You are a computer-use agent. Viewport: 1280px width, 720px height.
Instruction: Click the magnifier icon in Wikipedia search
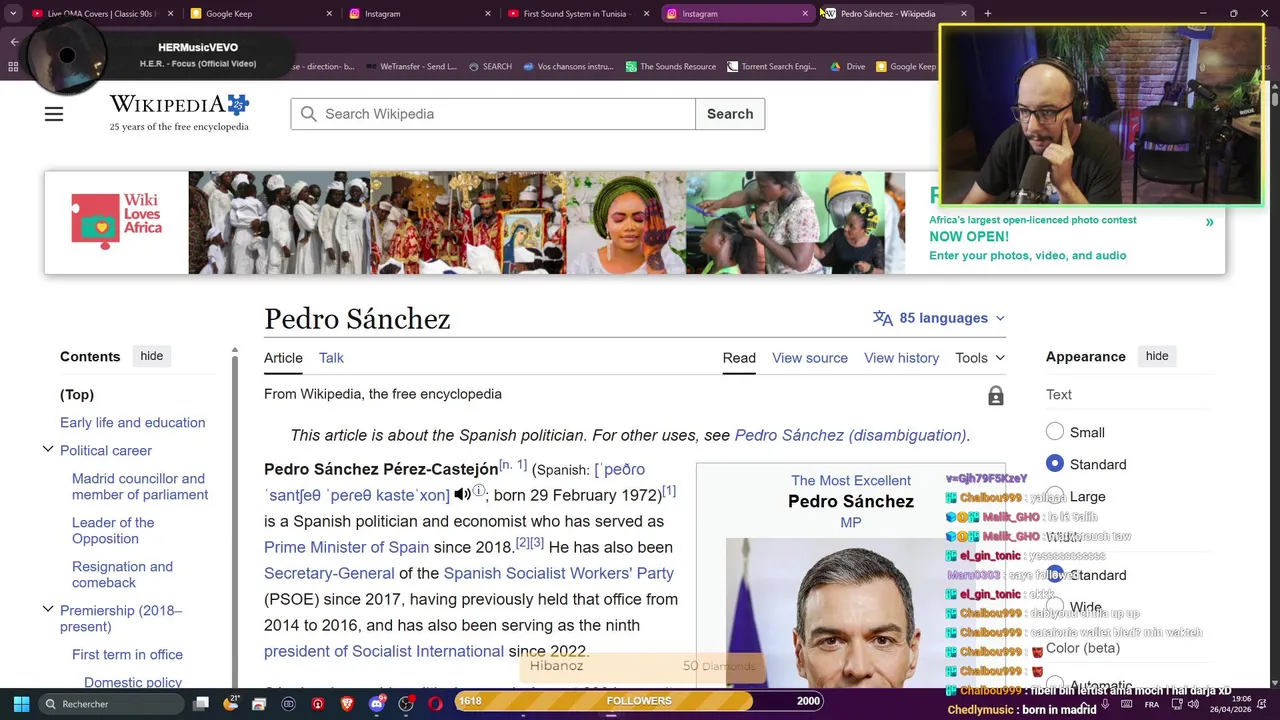pos(309,114)
